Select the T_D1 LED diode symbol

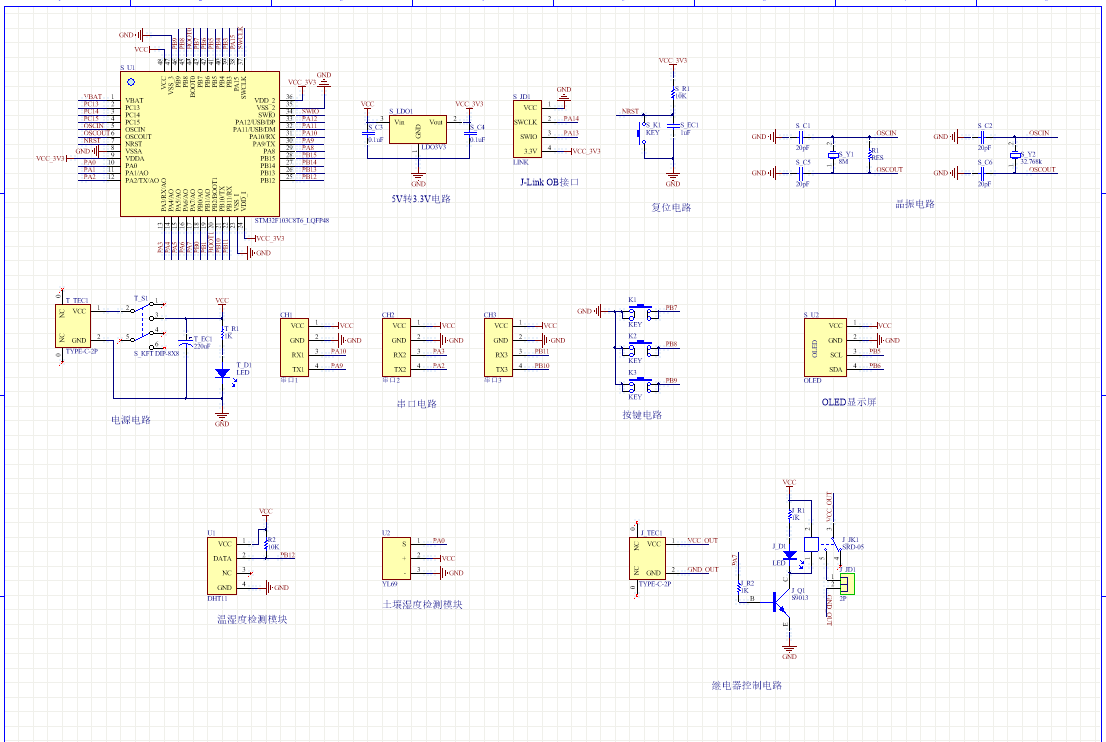[x=222, y=373]
